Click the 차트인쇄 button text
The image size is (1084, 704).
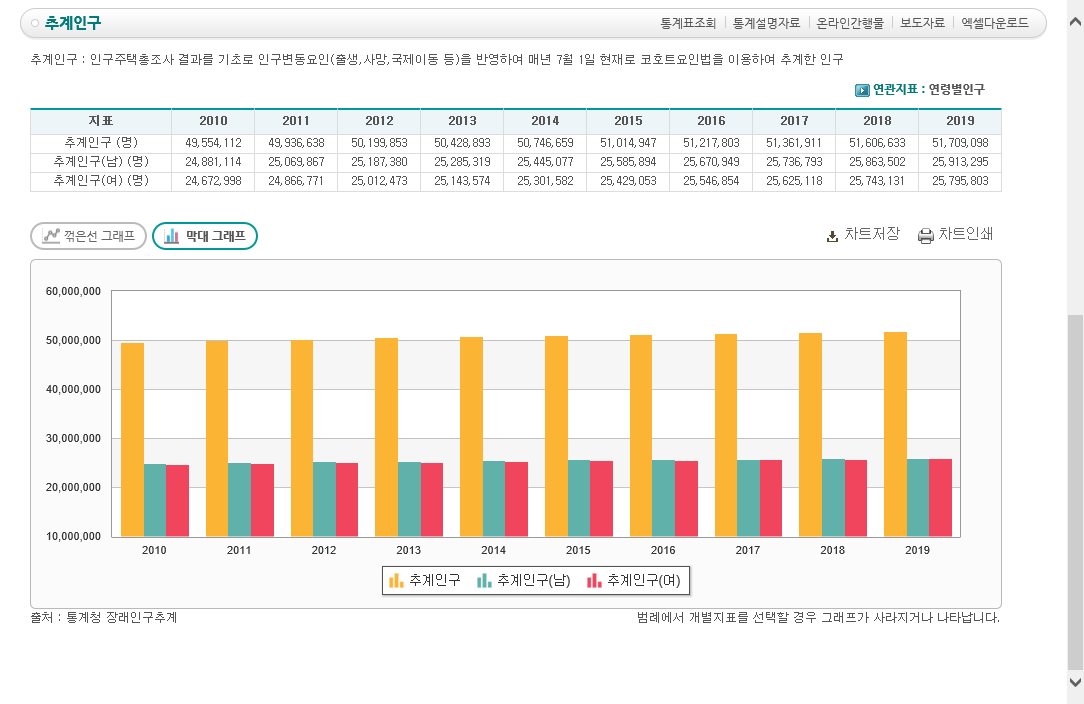click(x=965, y=234)
